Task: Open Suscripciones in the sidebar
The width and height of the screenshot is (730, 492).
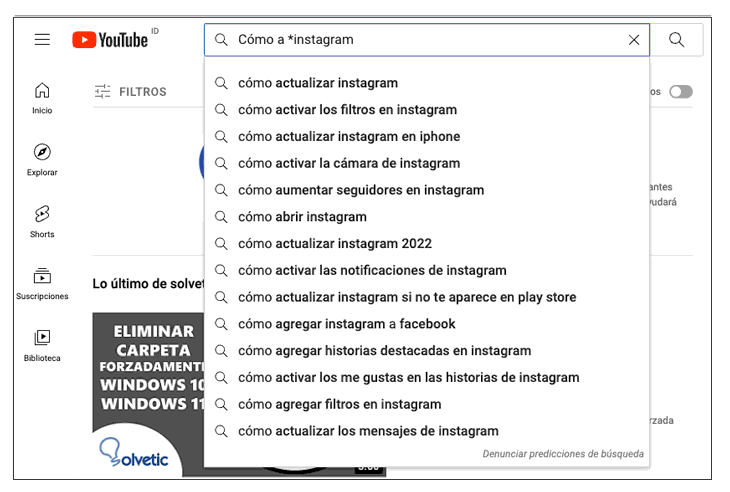Action: click(42, 283)
